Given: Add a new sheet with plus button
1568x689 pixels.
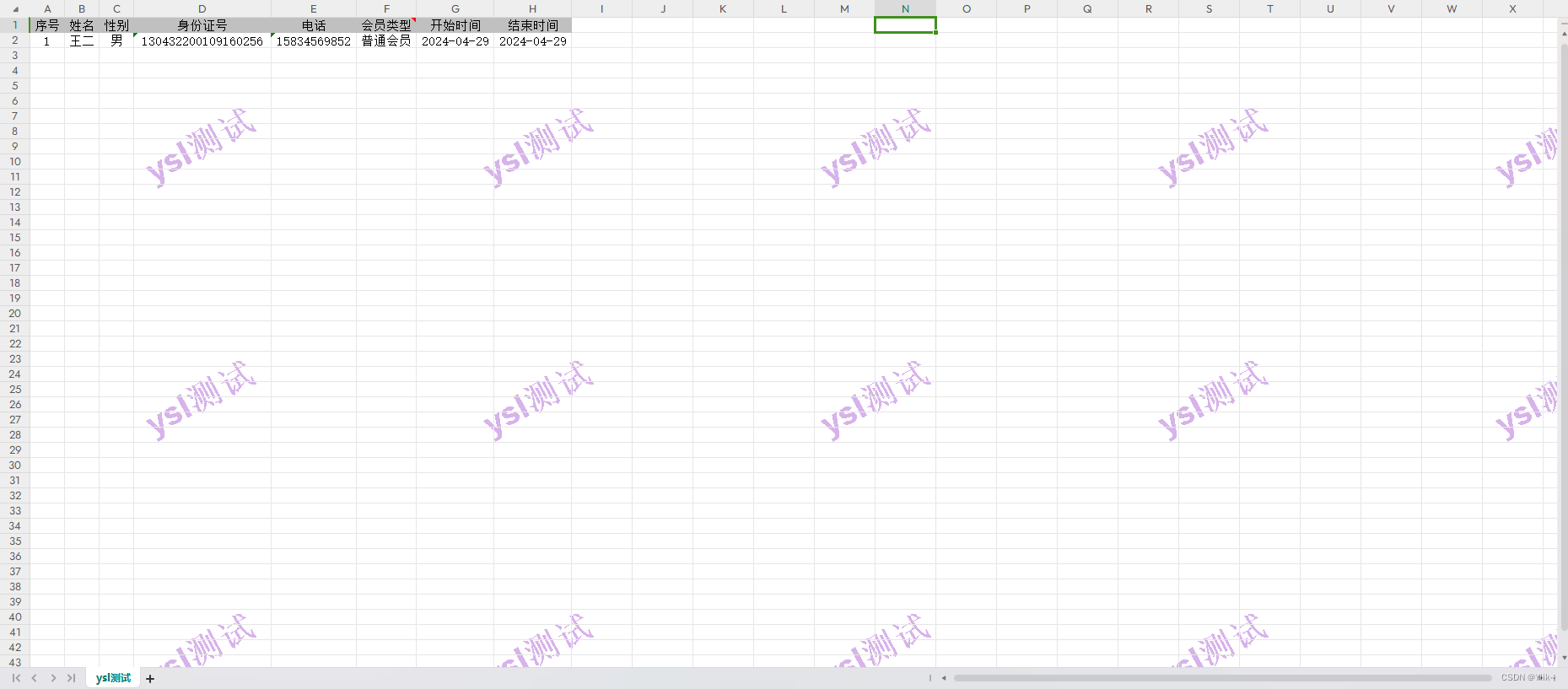Looking at the screenshot, I should pyautogui.click(x=150, y=679).
